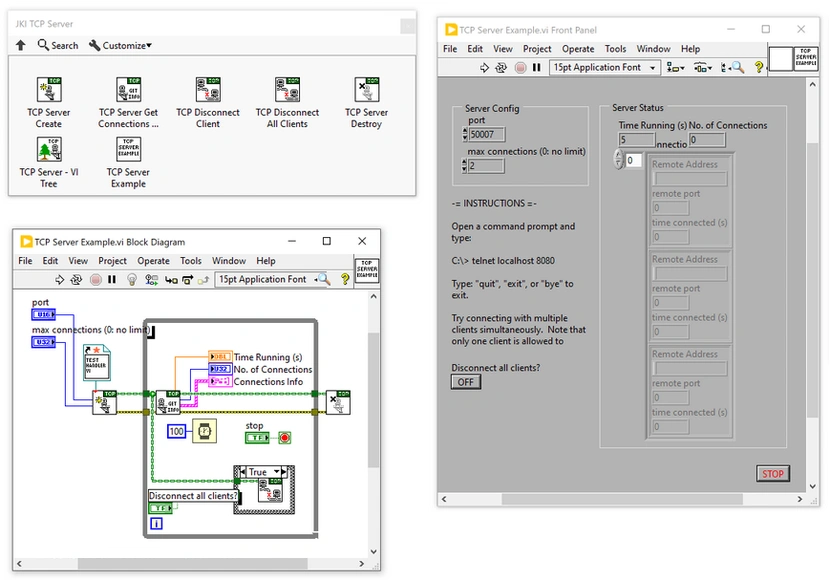This screenshot has height=580, width=830.
Task: Open the Operate menu in the Front Panel window
Action: [x=578, y=48]
